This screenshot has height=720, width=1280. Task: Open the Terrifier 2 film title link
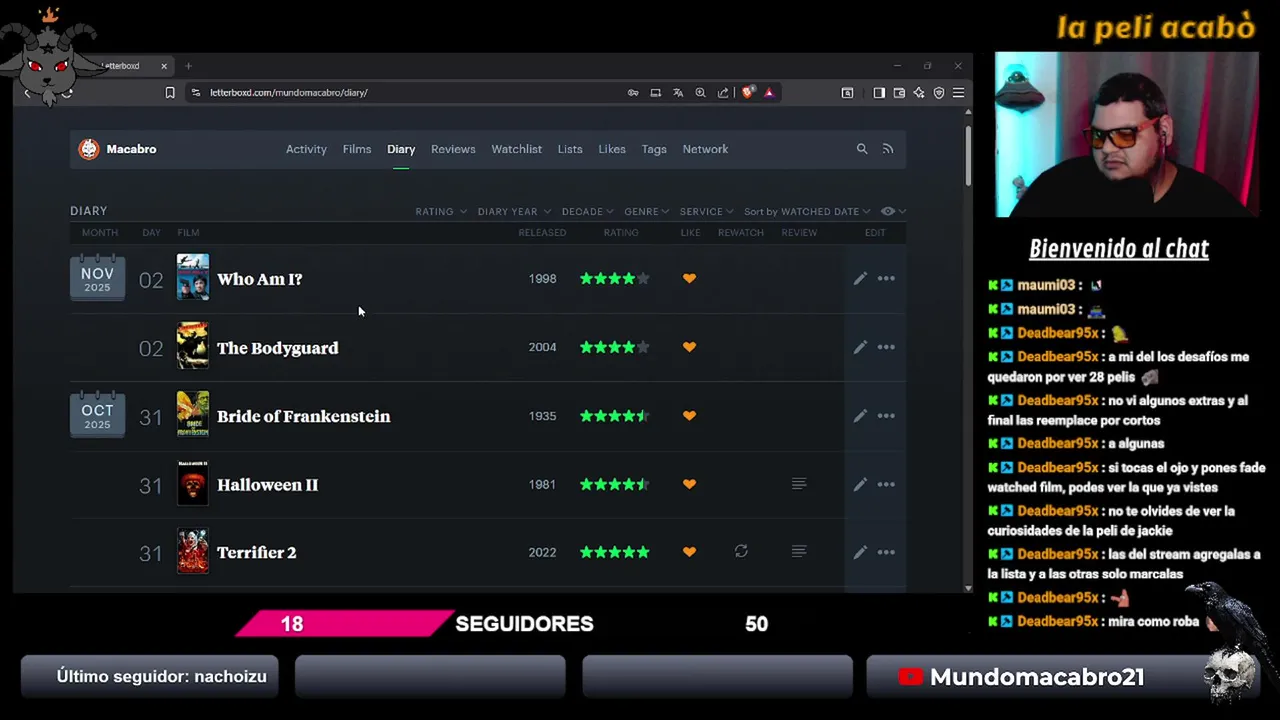256,553
